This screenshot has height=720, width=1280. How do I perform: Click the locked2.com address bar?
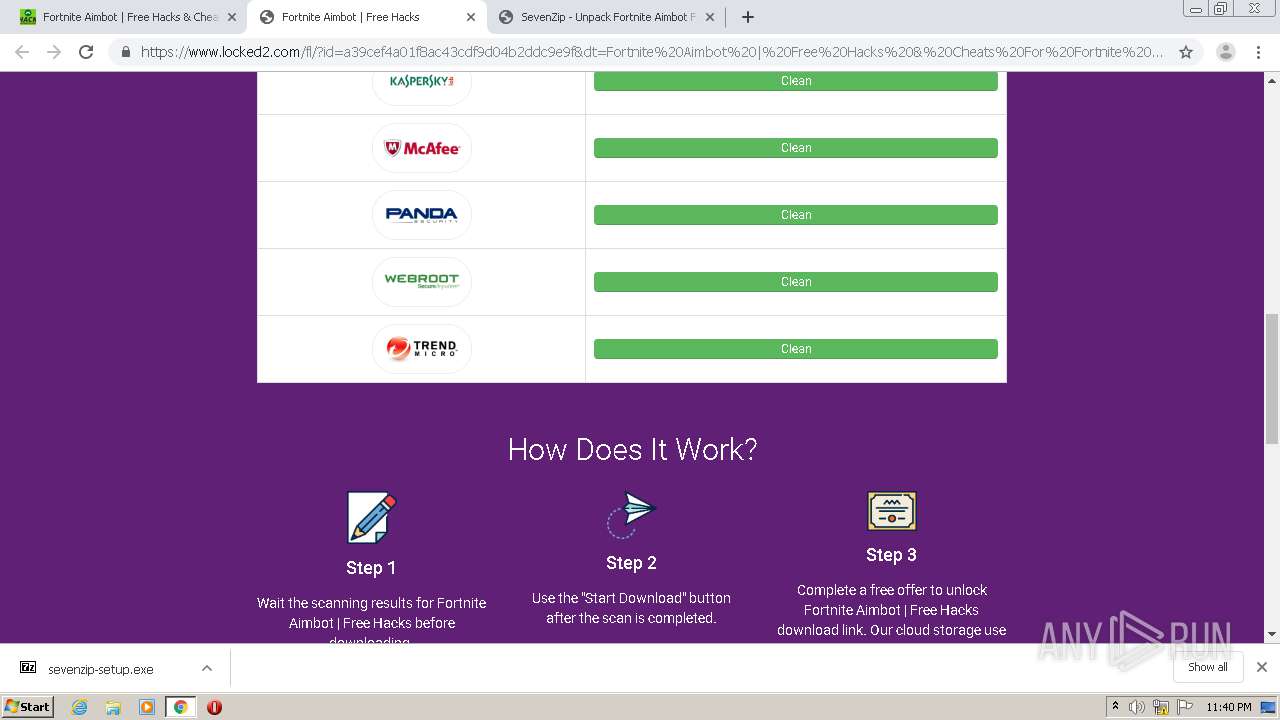pyautogui.click(x=650, y=52)
